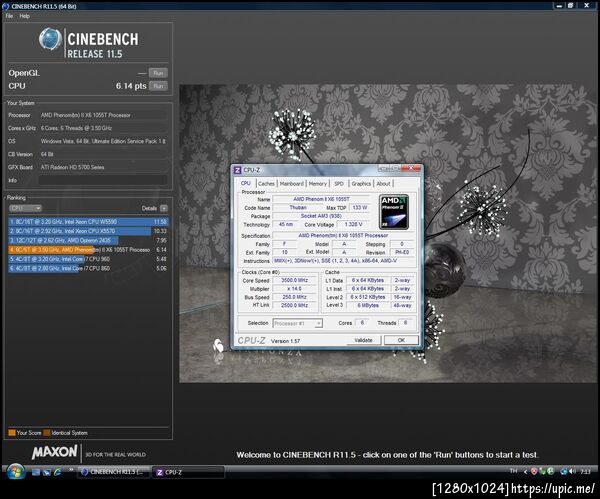Open the Windows Start menu orb
Viewport: 600px width, 499px height.
16,472
